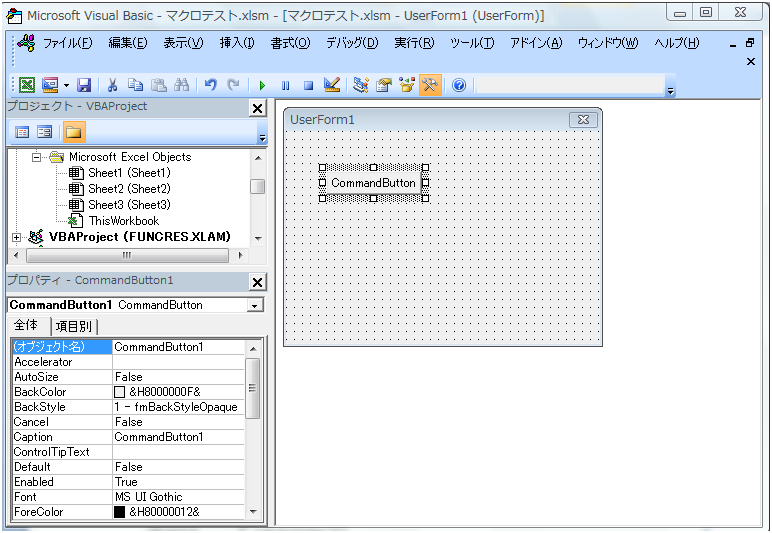Click the Insert UserForm toolbar icon
The height and width of the screenshot is (533, 772).
point(50,85)
